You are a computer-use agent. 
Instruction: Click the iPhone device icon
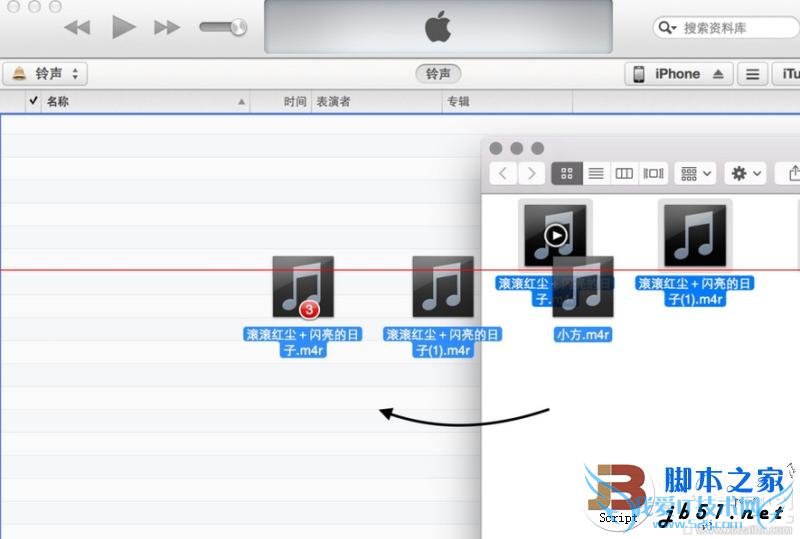pos(638,74)
